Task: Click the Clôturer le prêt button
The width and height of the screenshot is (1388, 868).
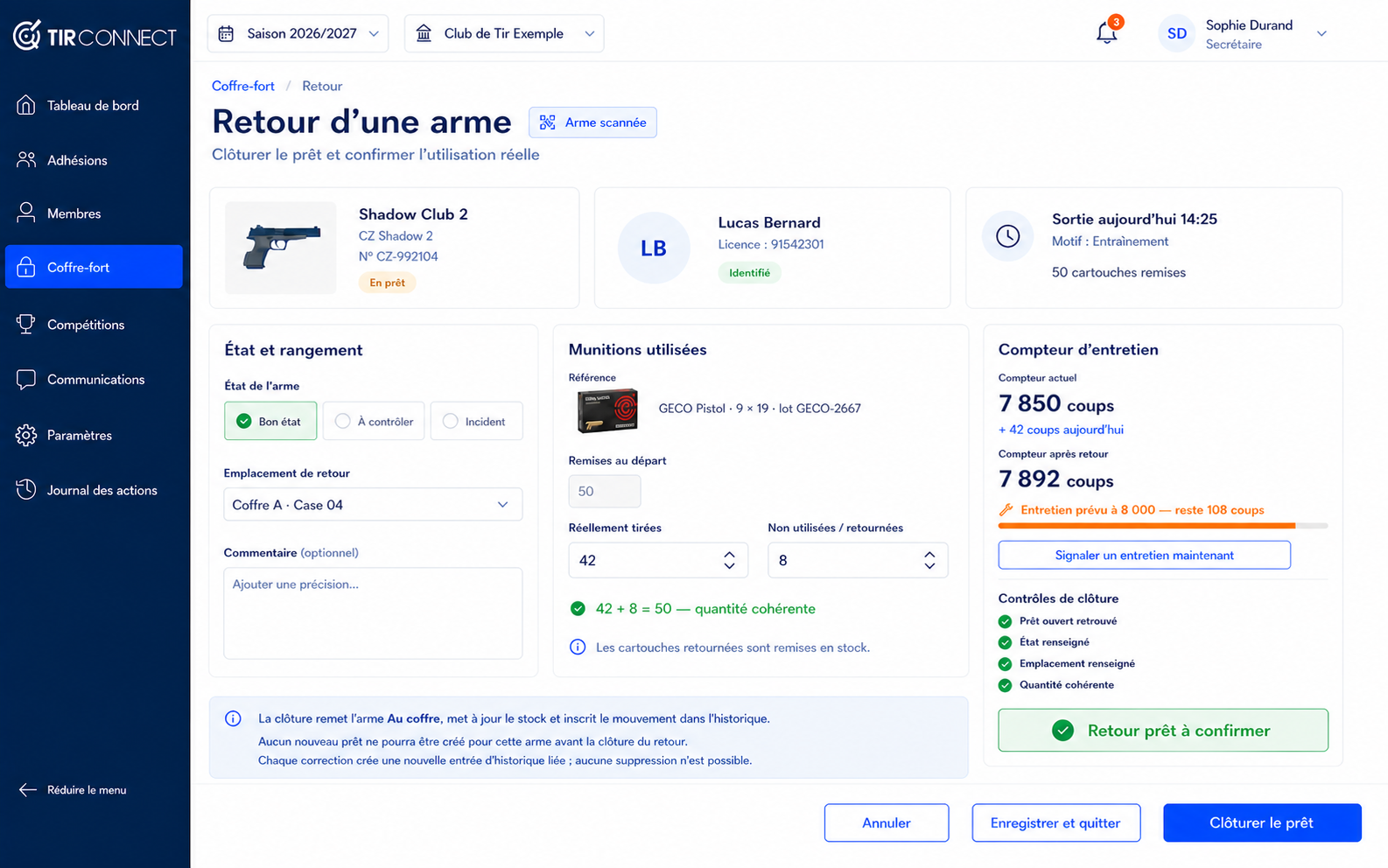Action: tap(1262, 822)
